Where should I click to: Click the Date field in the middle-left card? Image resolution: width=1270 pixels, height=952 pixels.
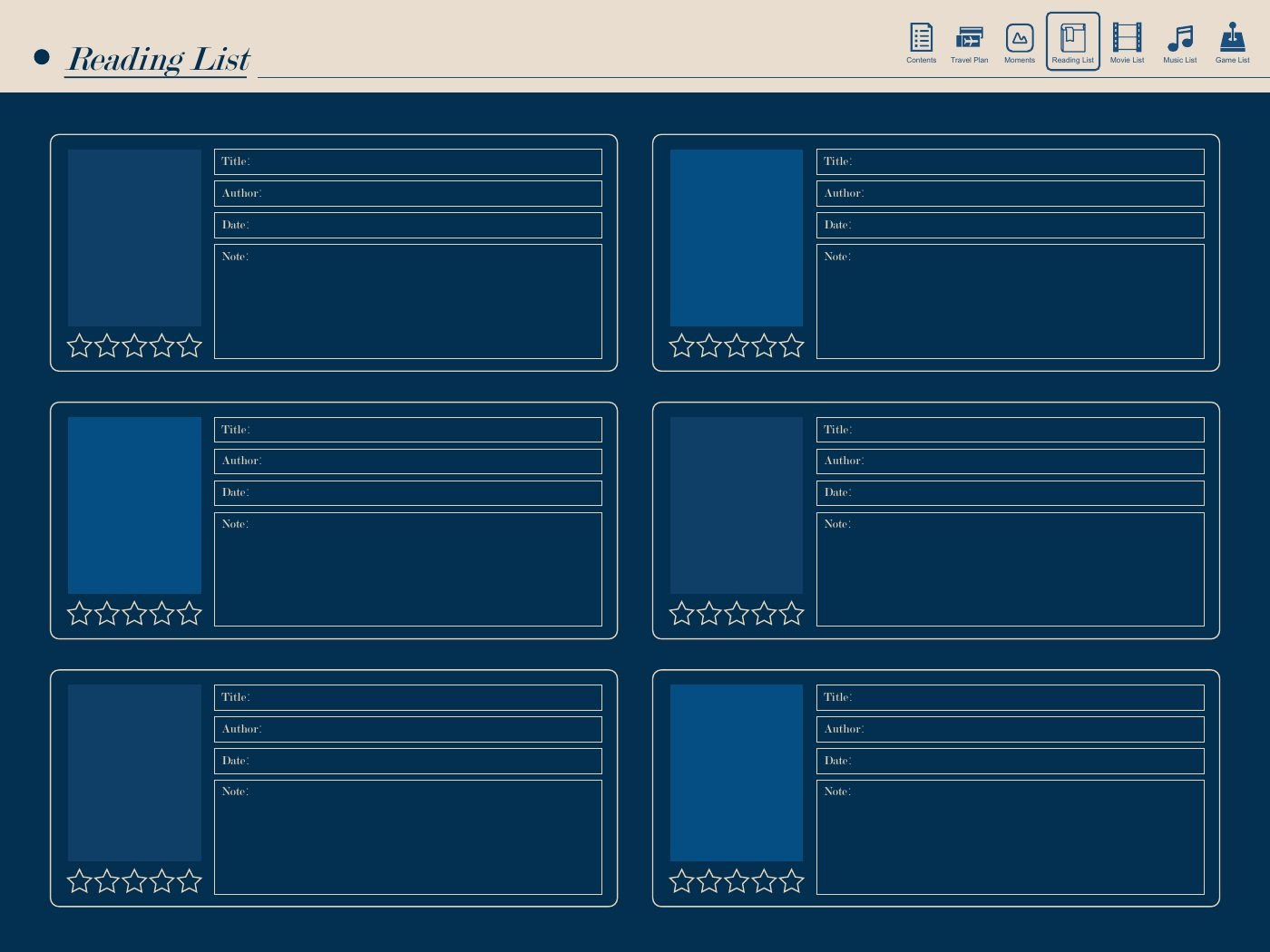tap(408, 493)
